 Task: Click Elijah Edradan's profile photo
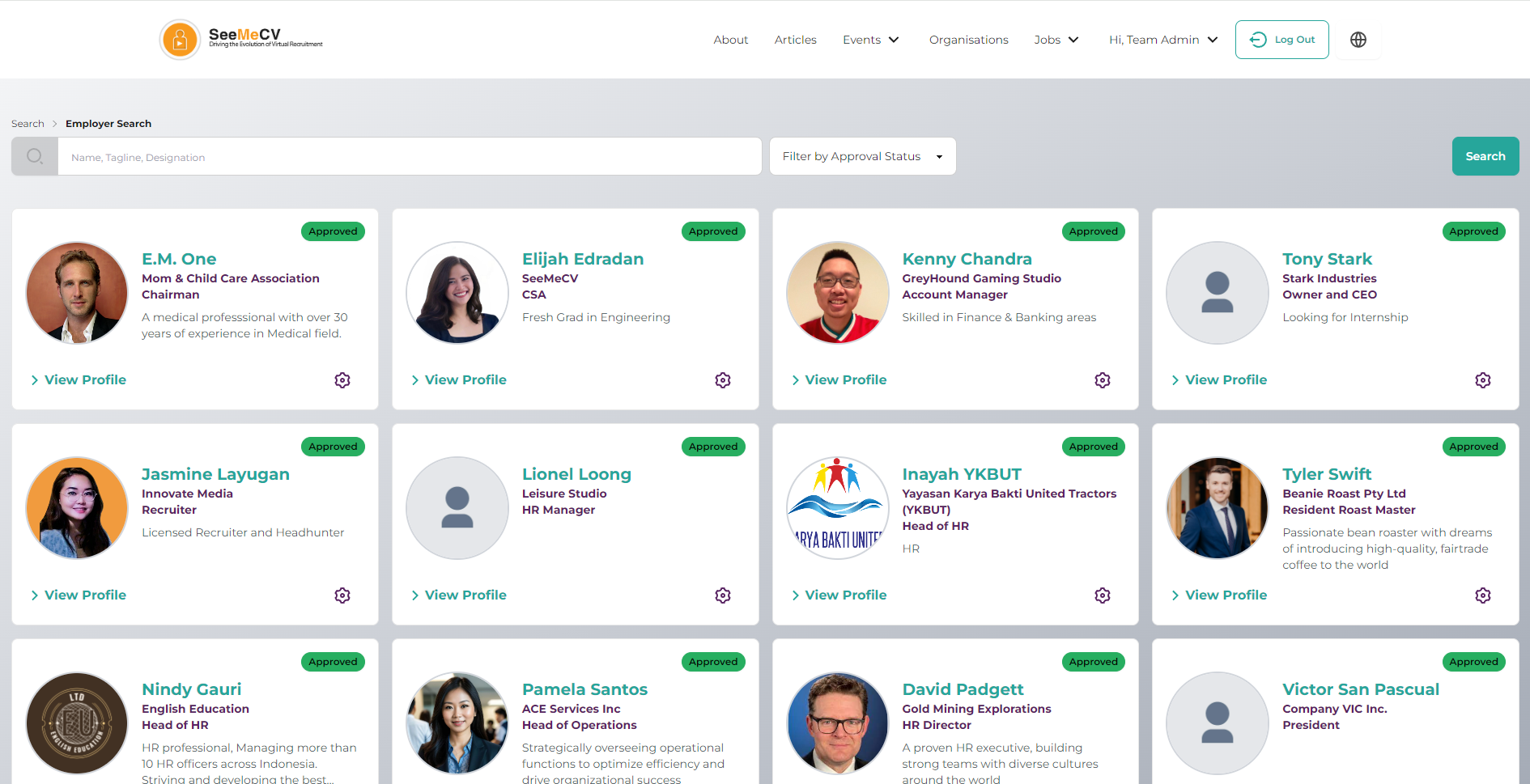click(457, 293)
